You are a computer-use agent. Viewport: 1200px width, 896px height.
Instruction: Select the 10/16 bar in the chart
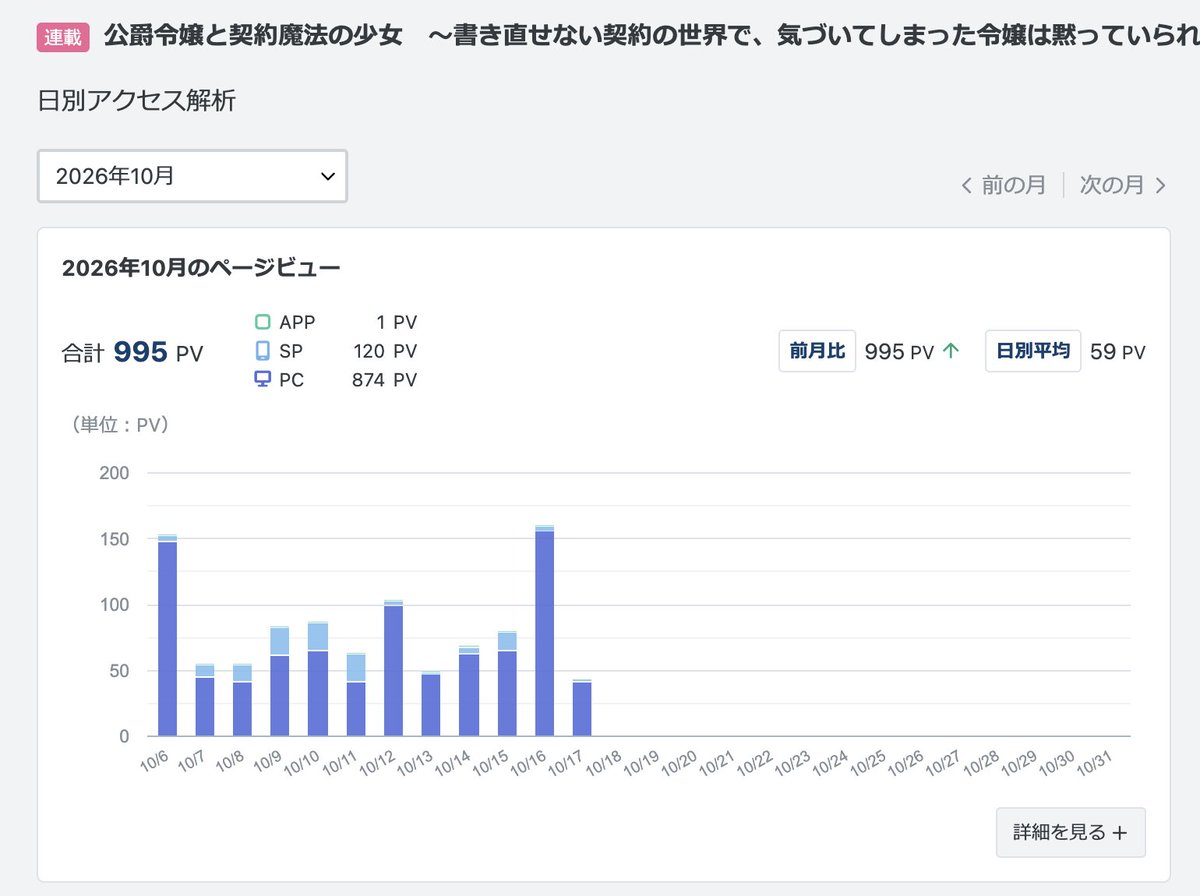click(545, 631)
